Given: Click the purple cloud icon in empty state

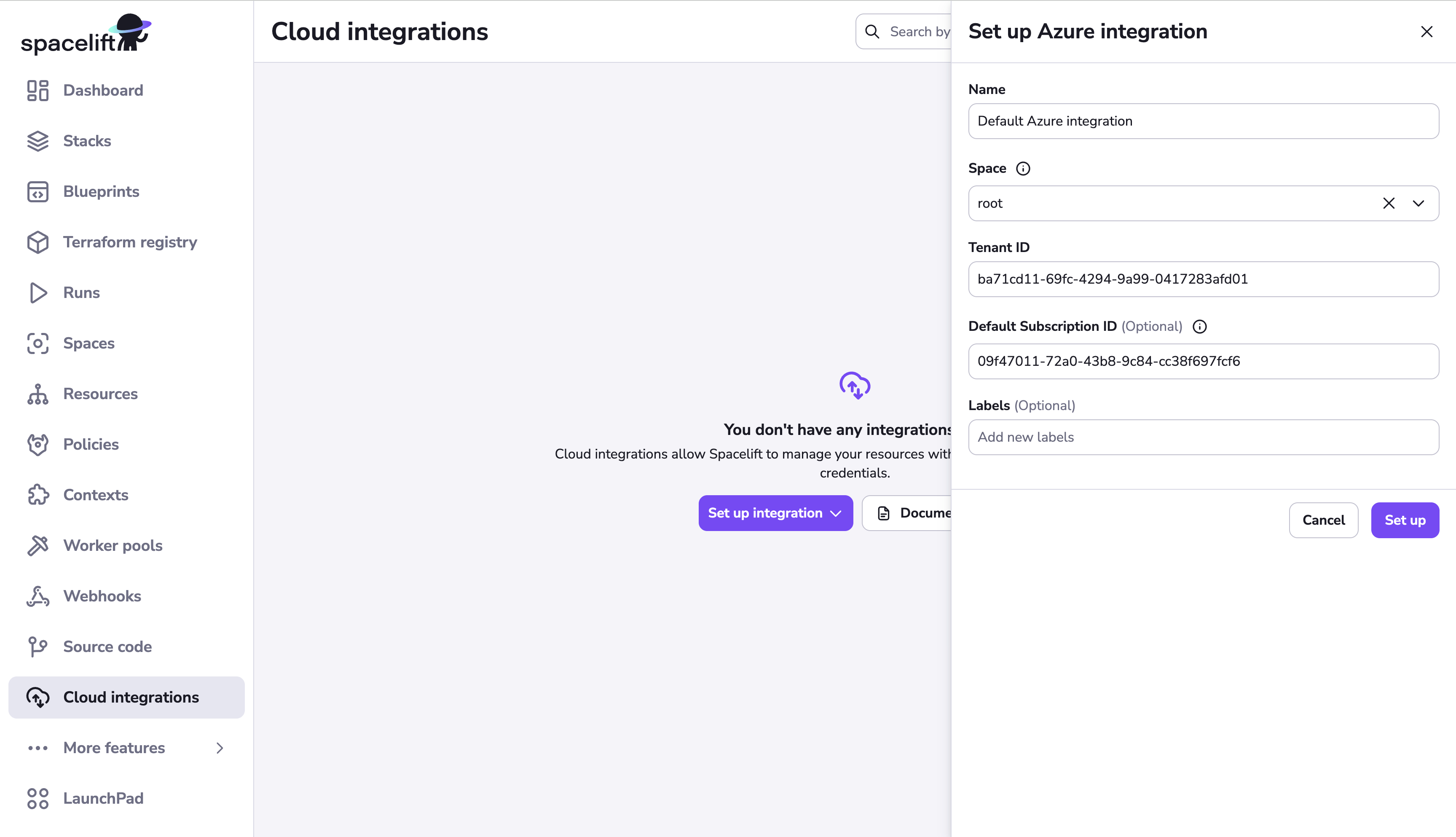Looking at the screenshot, I should point(855,385).
